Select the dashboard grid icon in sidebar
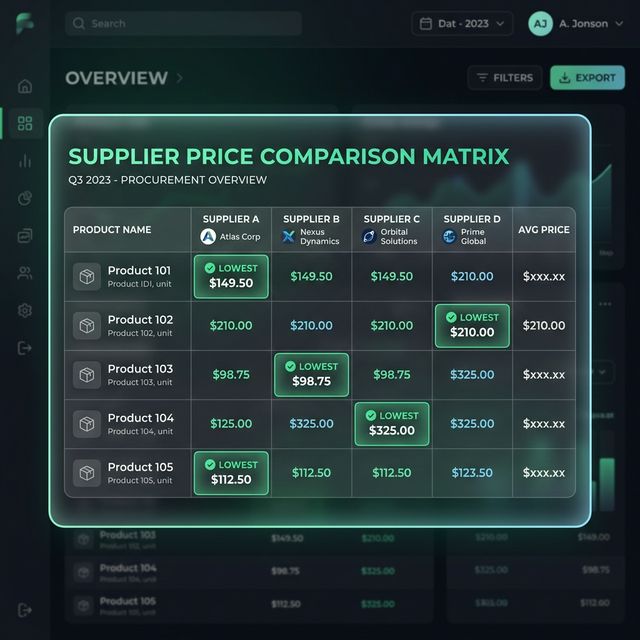Image resolution: width=640 pixels, height=640 pixels. (x=25, y=123)
